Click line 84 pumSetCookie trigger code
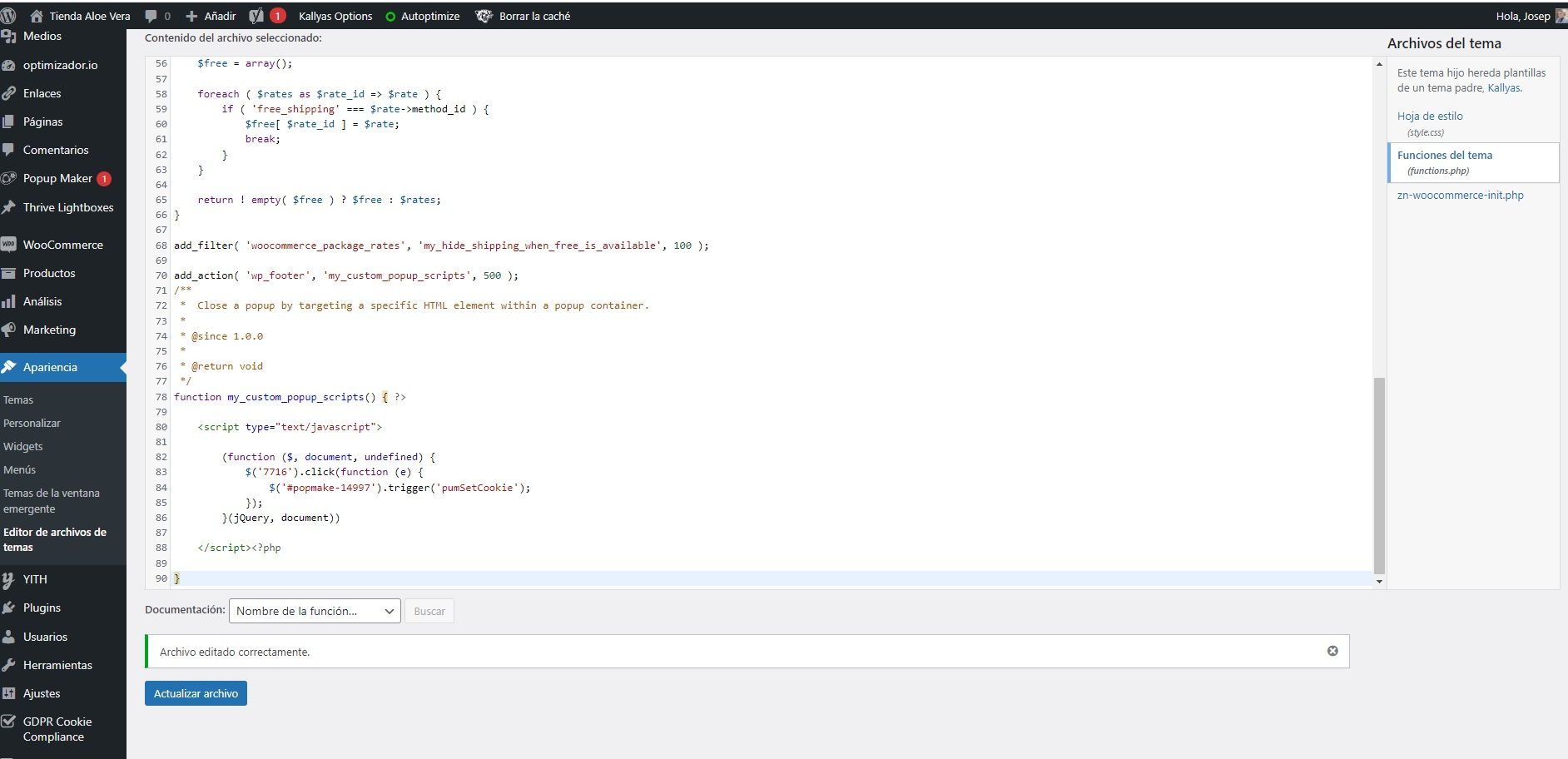Screen dimensions: 1568x759 point(399,488)
